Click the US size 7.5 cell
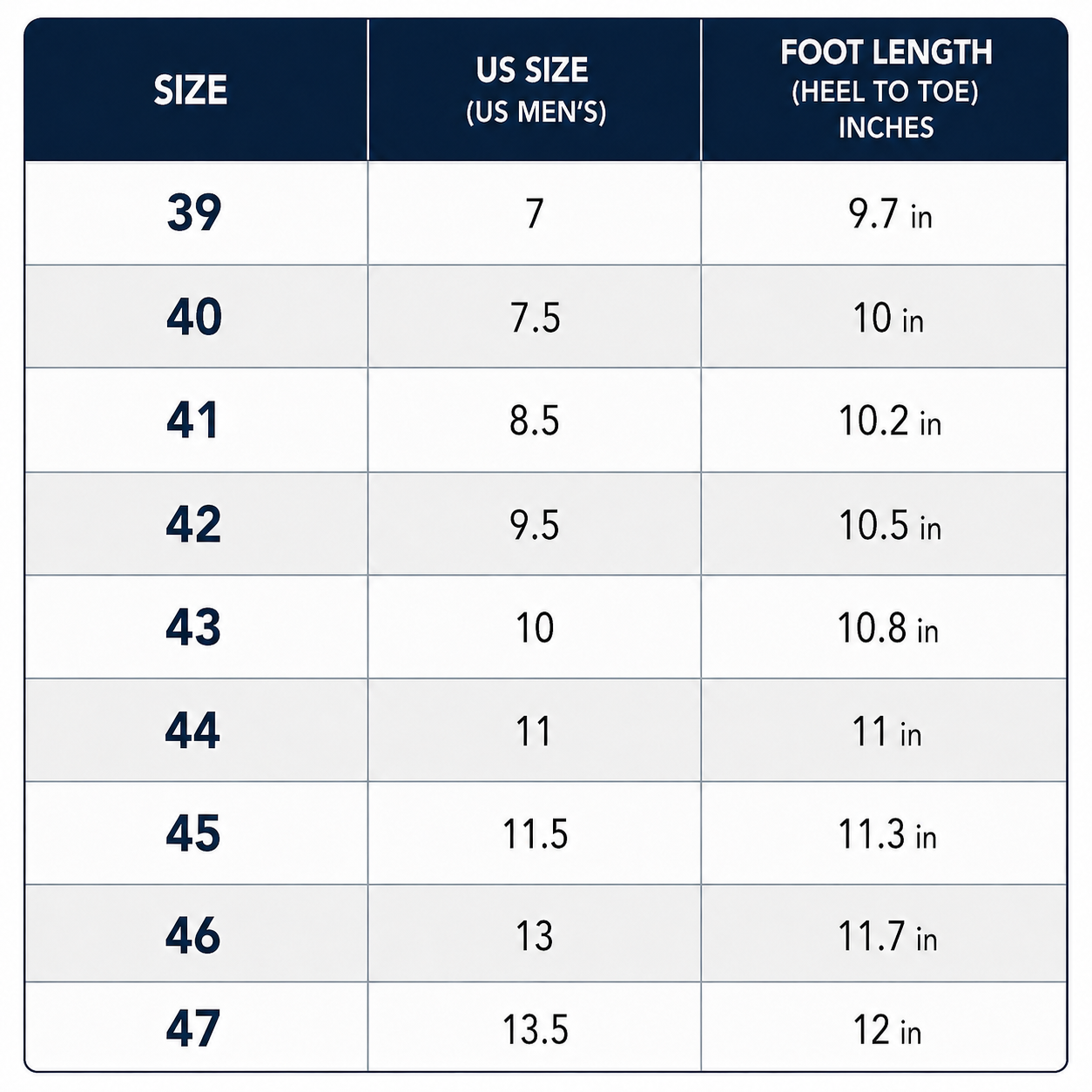 (x=535, y=318)
